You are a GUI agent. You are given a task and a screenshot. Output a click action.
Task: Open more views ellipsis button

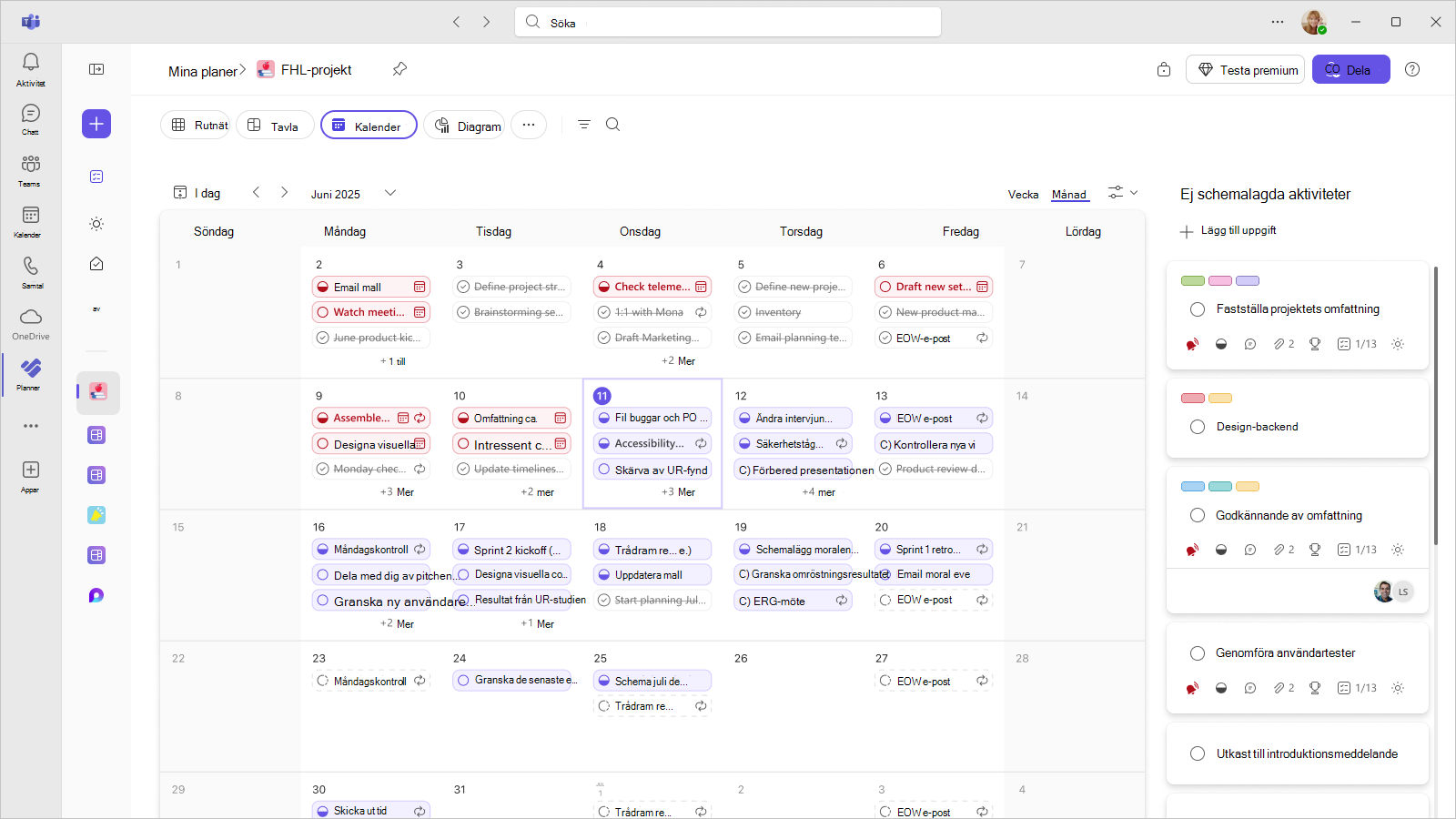click(x=529, y=125)
